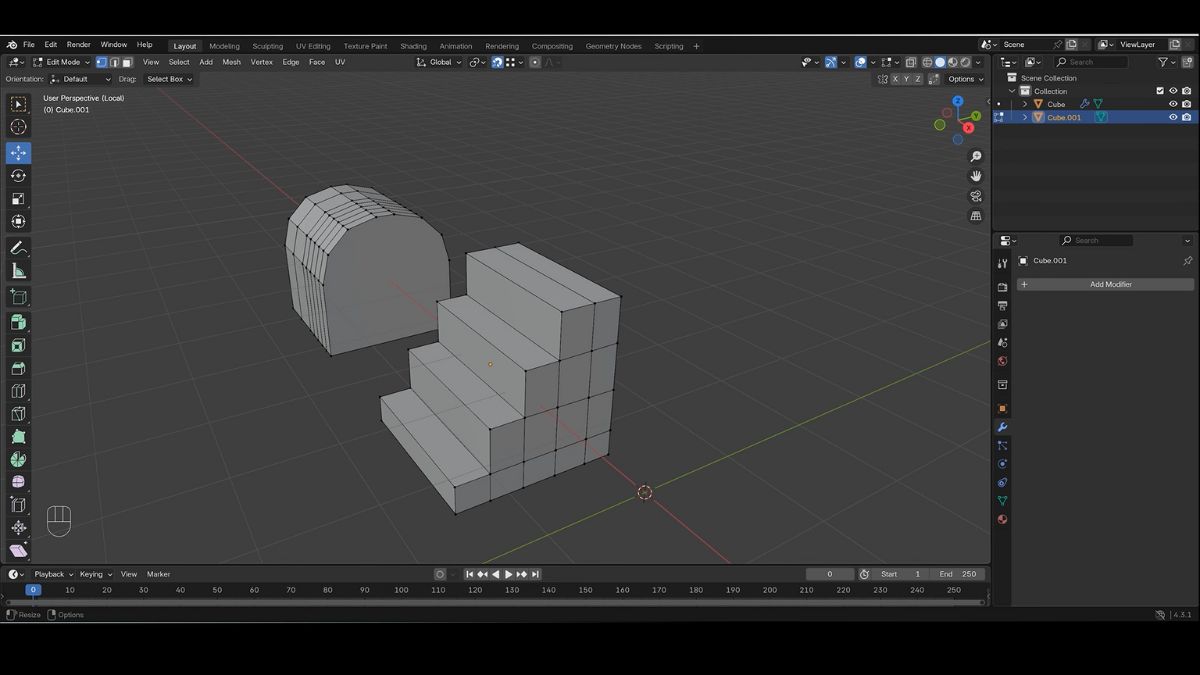Choose the Move tool
The height and width of the screenshot is (675, 1200).
pyautogui.click(x=18, y=153)
